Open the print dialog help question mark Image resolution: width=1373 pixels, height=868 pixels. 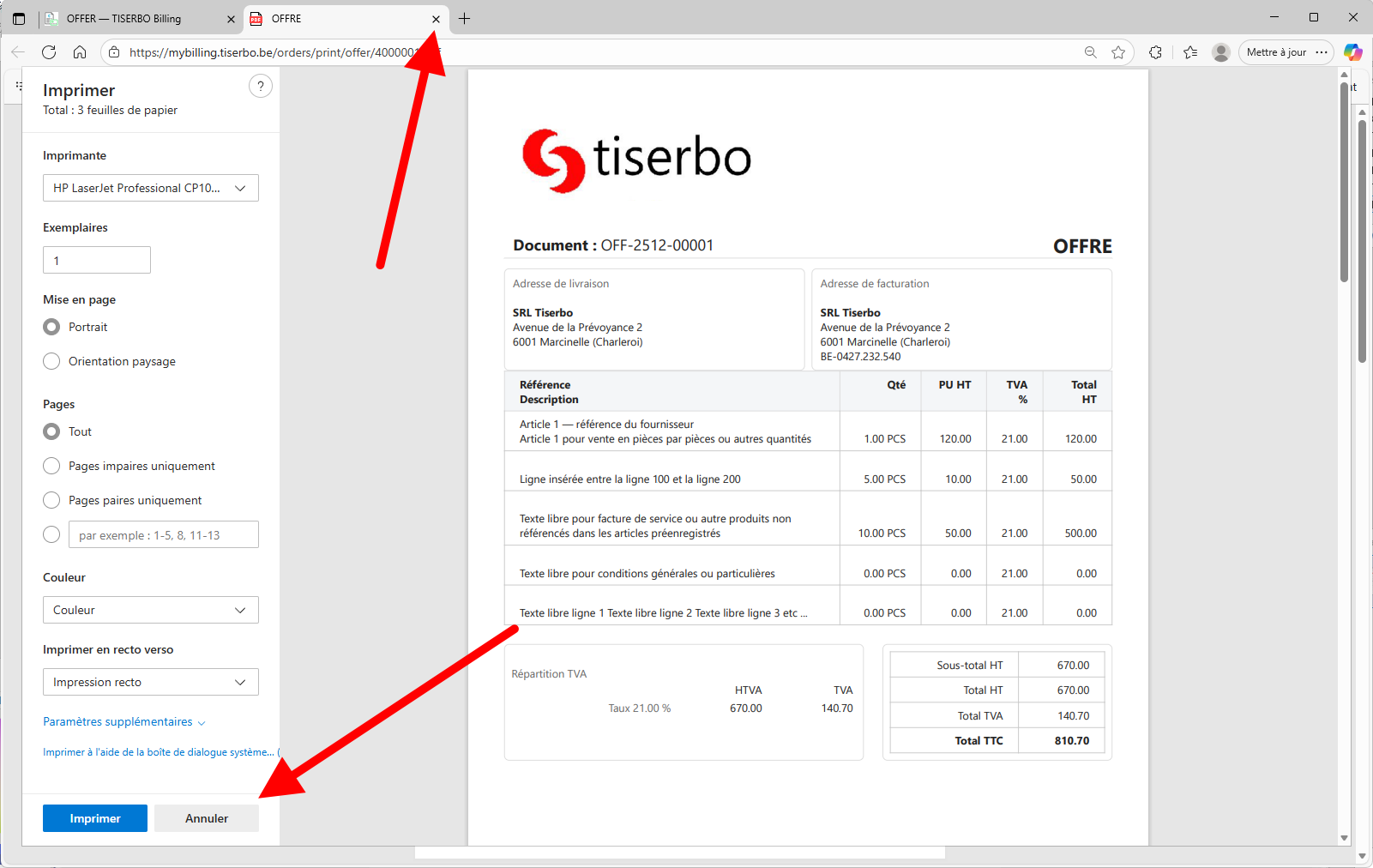pyautogui.click(x=261, y=87)
